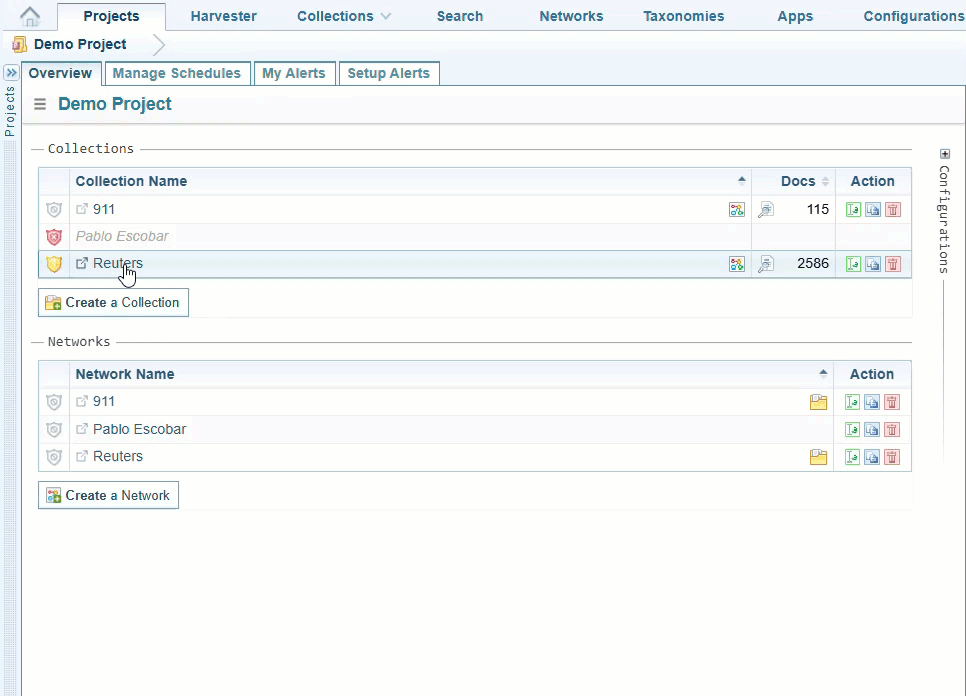Delete the Pablo Escobar network using its trash icon
Viewport: 966px width, 696px height.
coord(892,430)
